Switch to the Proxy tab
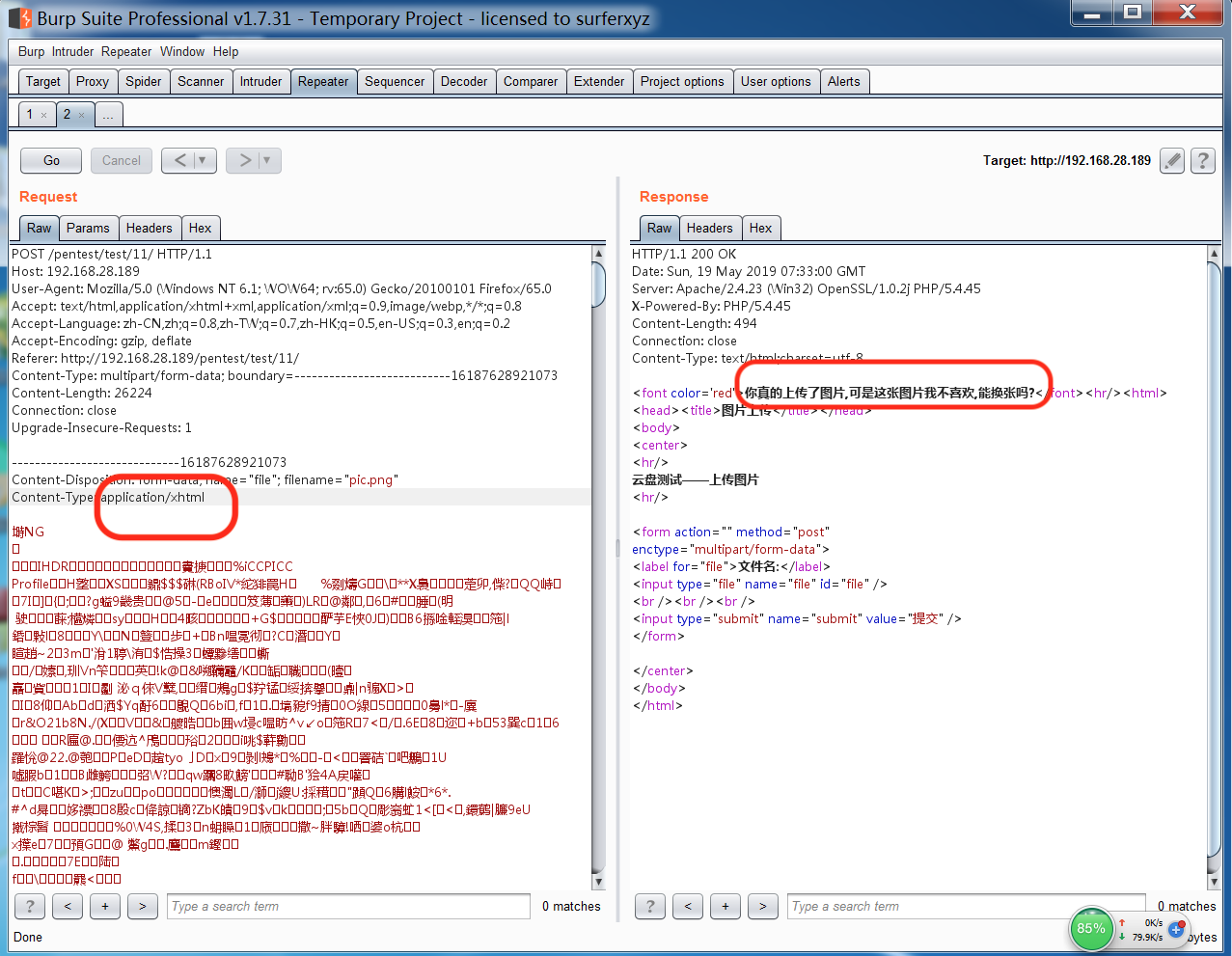 [93, 81]
